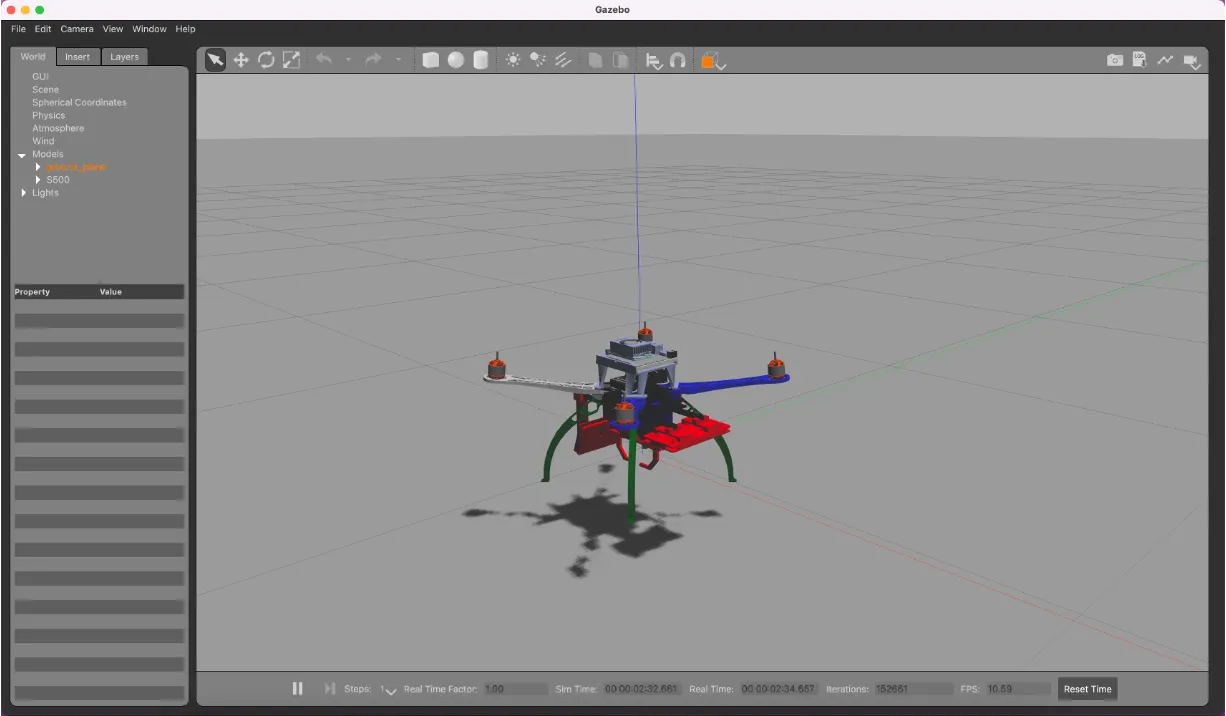This screenshot has width=1226, height=716.
Task: Add a spot light
Action: tap(538, 60)
